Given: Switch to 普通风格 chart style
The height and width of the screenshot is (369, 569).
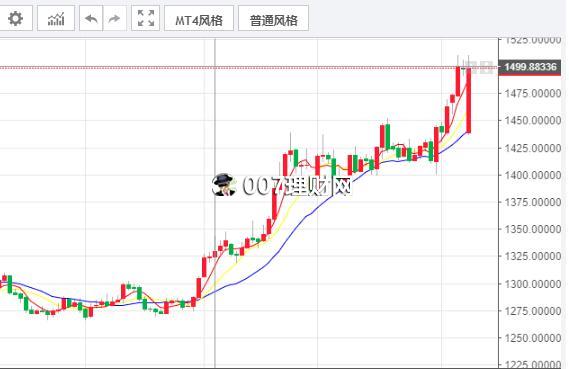Looking at the screenshot, I should (x=274, y=19).
